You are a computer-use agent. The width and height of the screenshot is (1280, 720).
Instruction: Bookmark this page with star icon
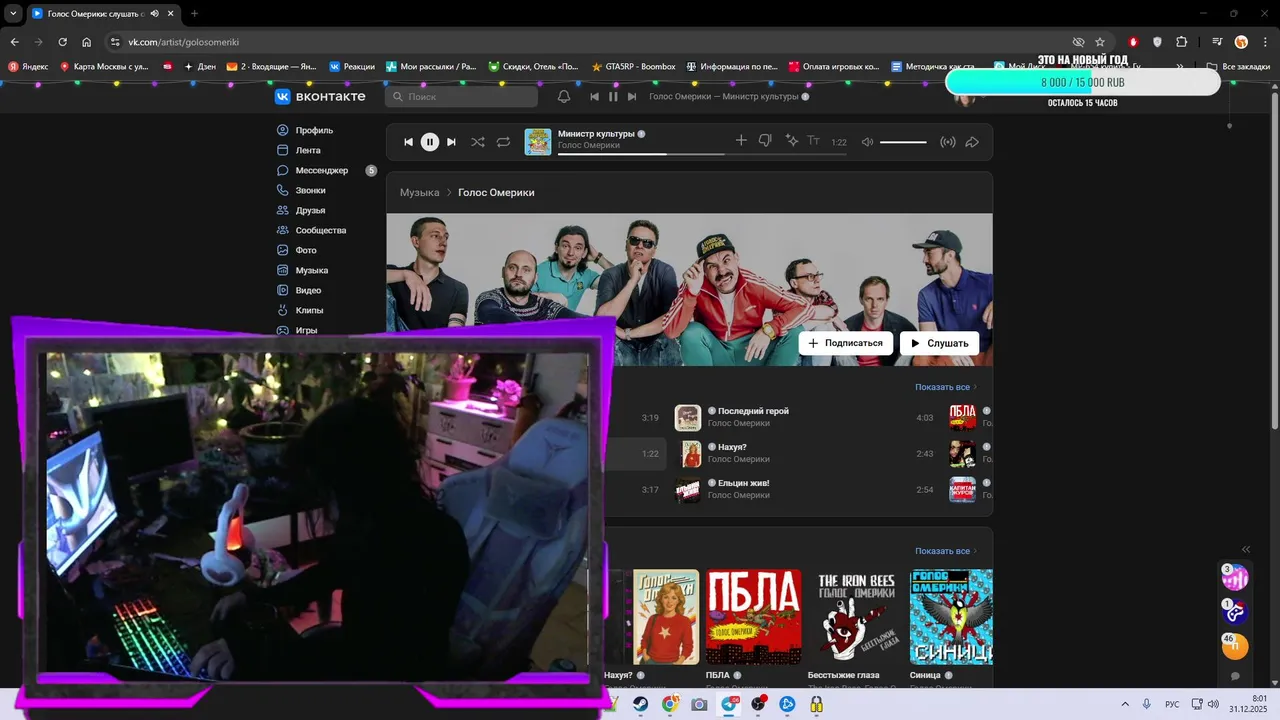(1100, 42)
